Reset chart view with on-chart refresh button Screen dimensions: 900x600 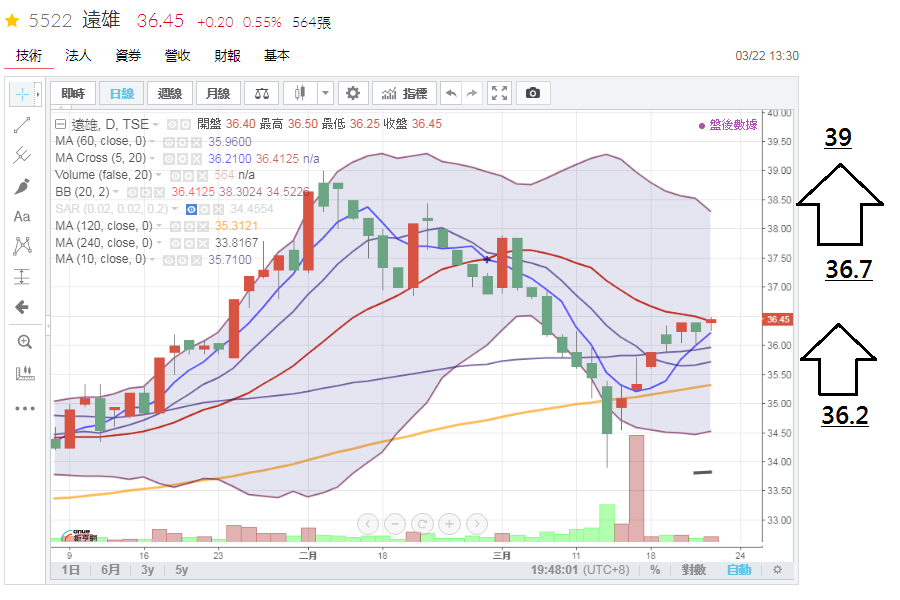[x=422, y=524]
